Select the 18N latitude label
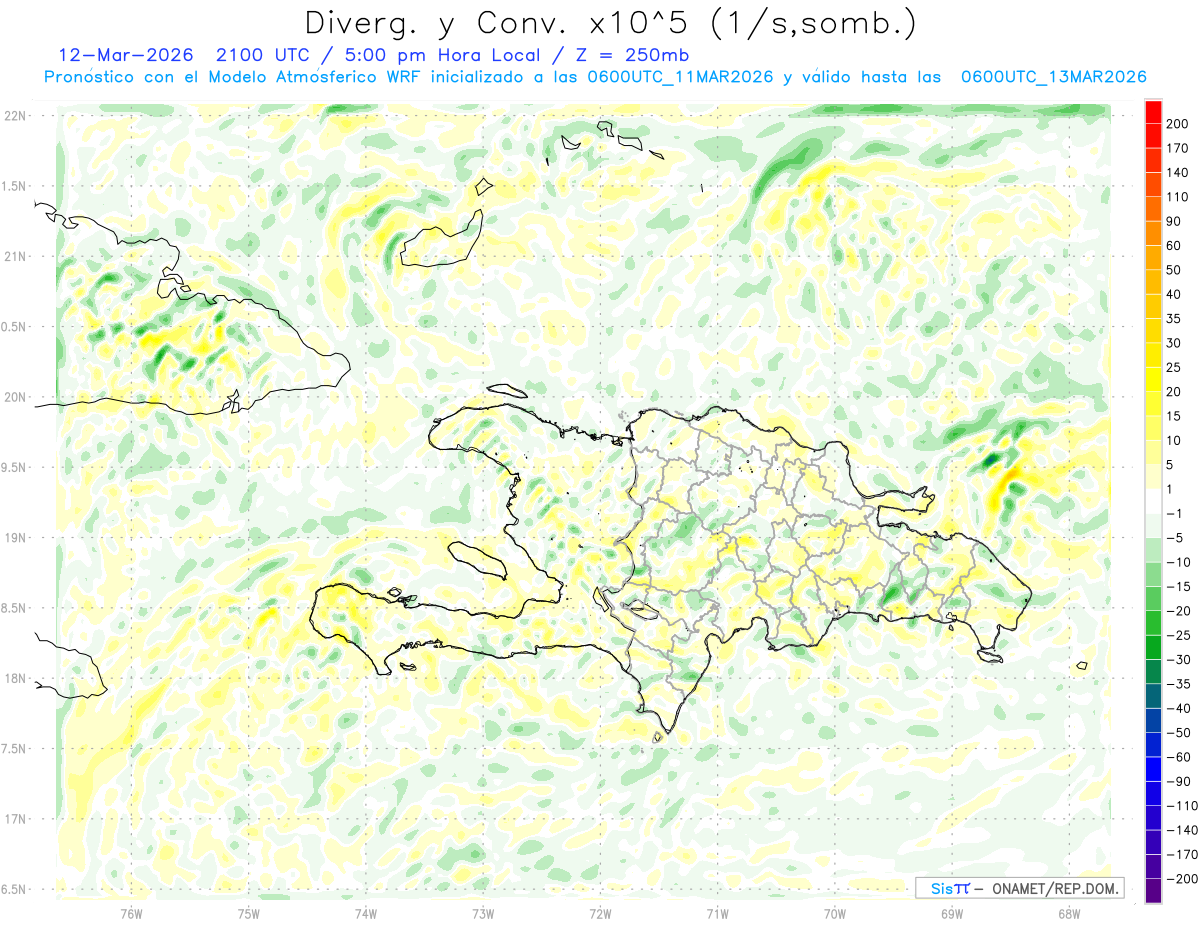 click(14, 678)
